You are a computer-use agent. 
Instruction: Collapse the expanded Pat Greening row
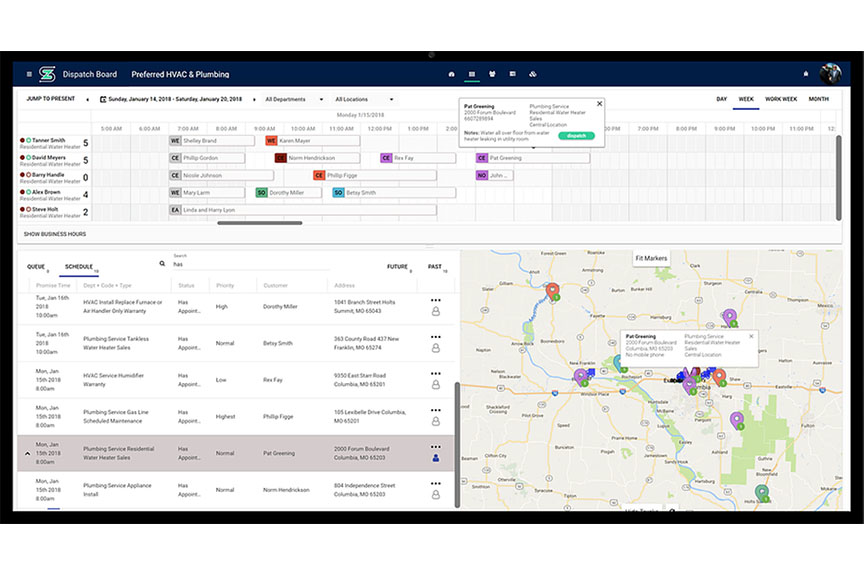pos(27,453)
